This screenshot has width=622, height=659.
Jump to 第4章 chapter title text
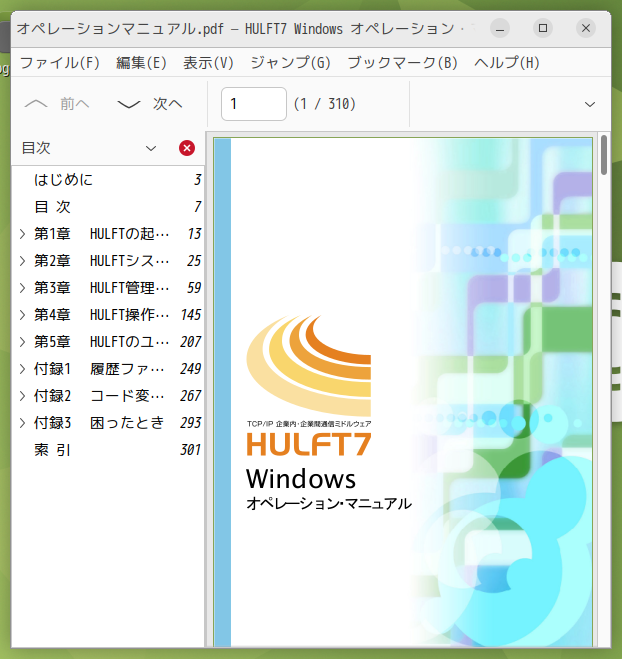pos(102,315)
